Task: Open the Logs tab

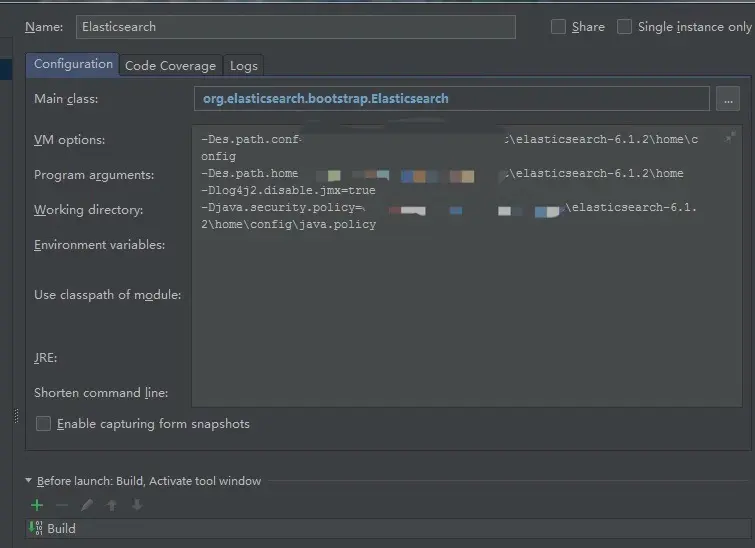Action: (244, 66)
